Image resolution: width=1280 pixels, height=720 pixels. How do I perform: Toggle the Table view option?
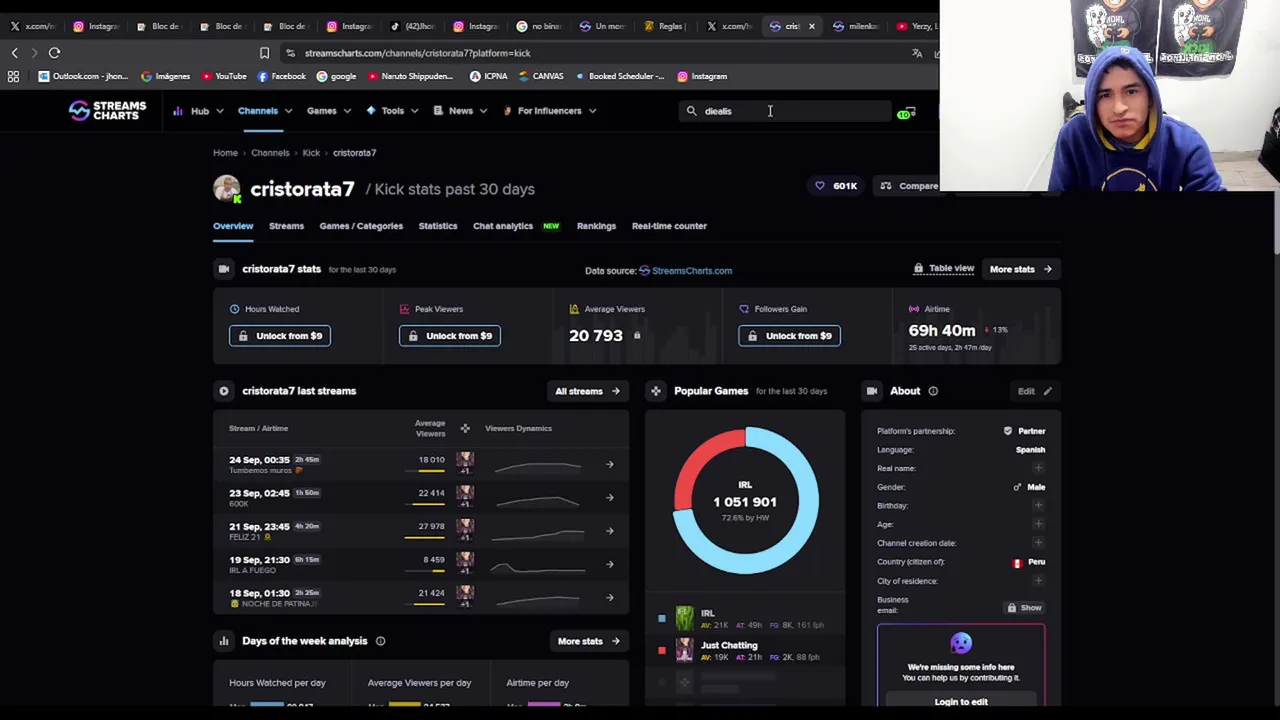tap(943, 268)
